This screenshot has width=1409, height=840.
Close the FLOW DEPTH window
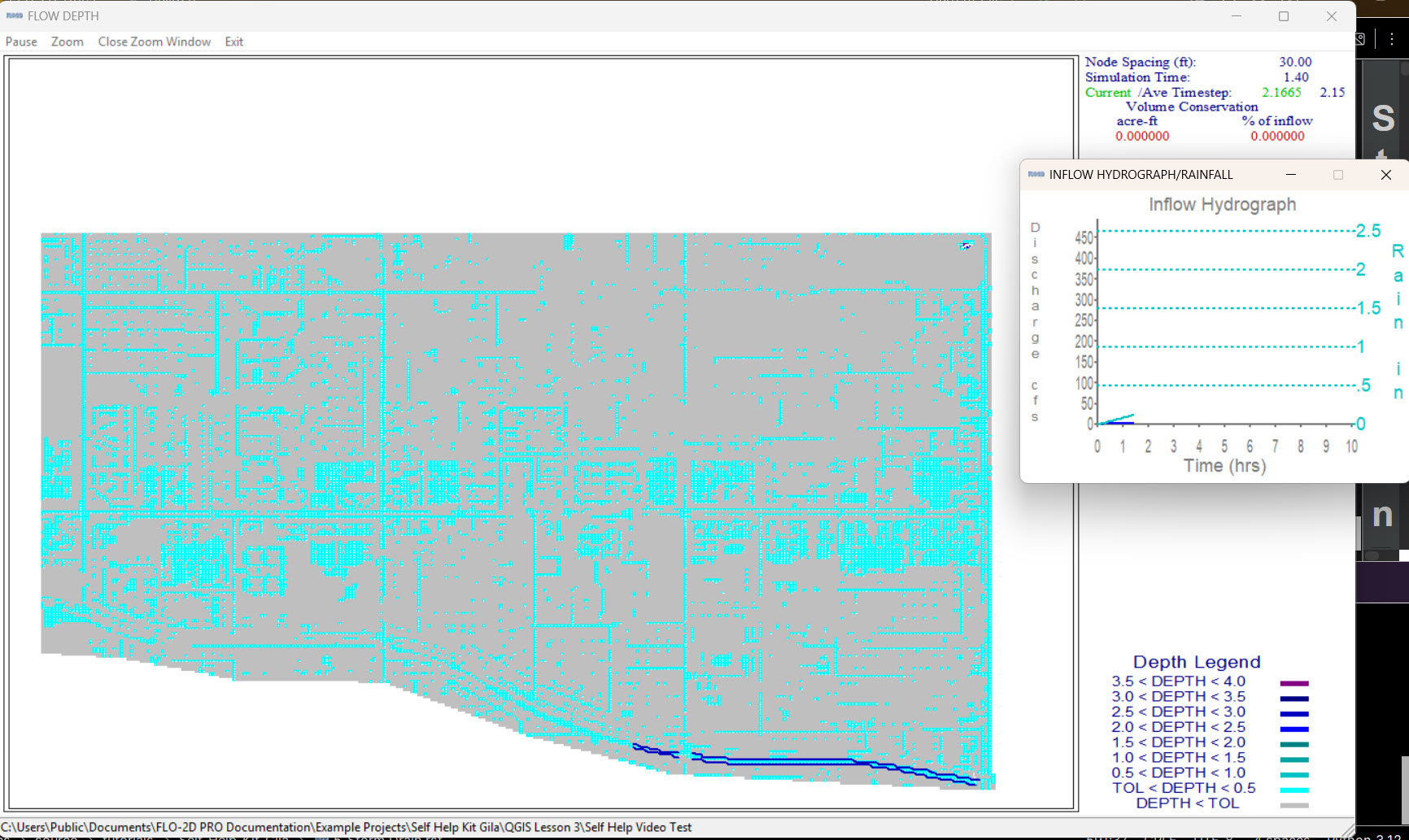[1331, 16]
